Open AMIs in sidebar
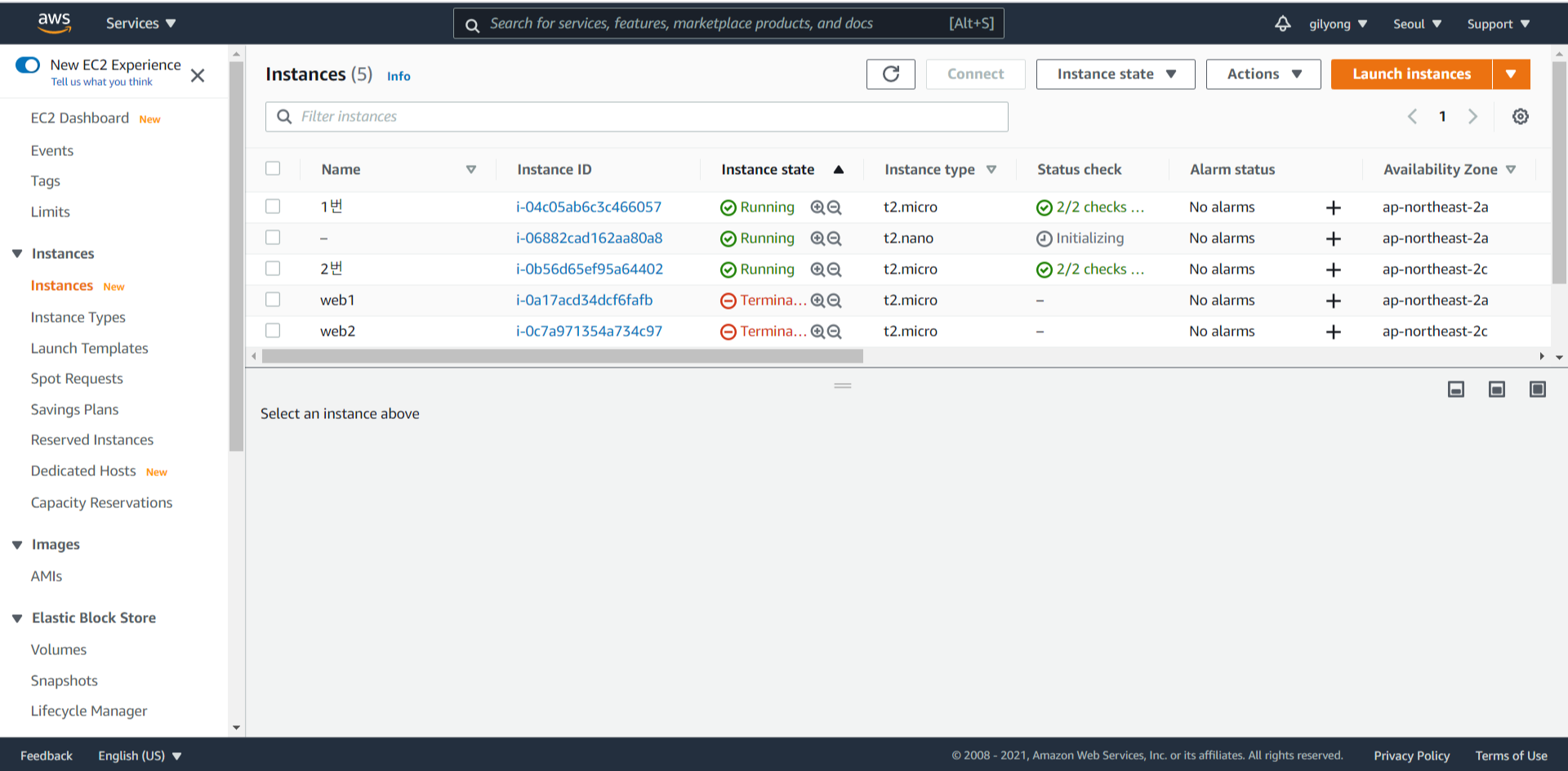Screen dimensions: 1568x771 (x=47, y=576)
